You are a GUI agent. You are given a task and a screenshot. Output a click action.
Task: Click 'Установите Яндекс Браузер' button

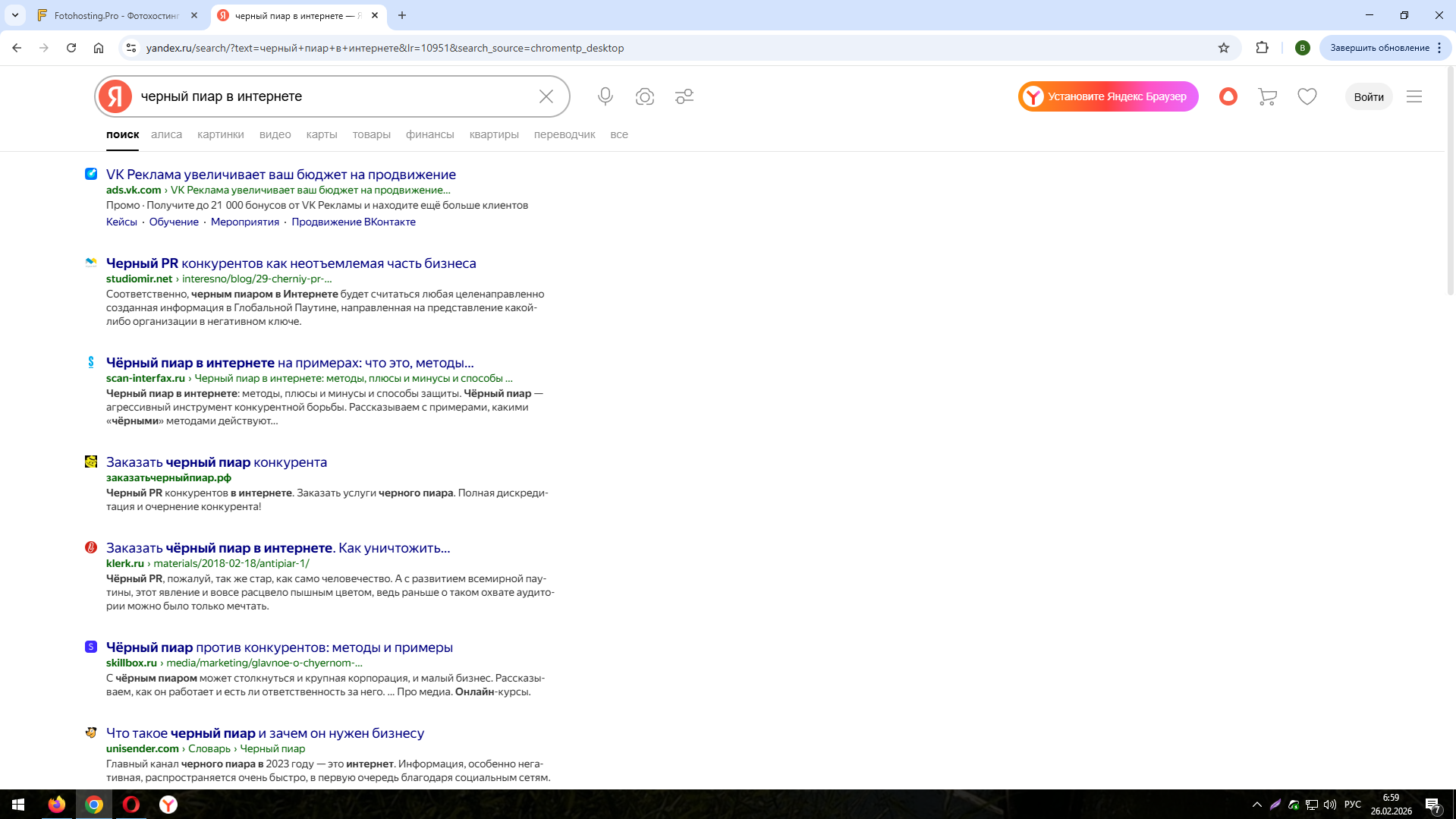click(1108, 96)
